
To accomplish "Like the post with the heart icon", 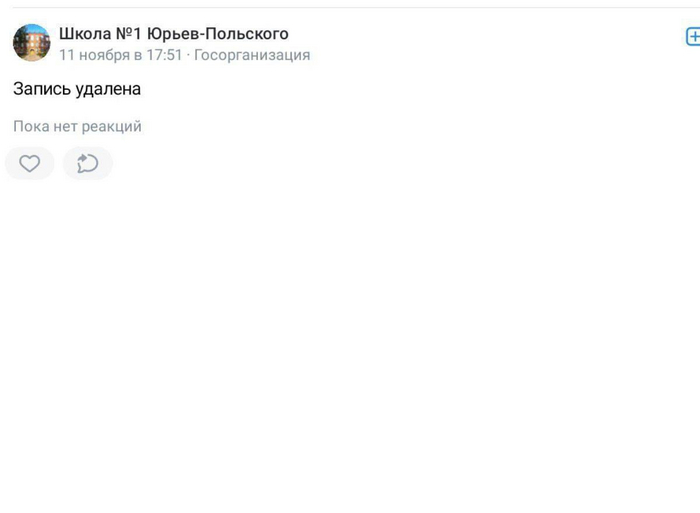I will point(30,164).
